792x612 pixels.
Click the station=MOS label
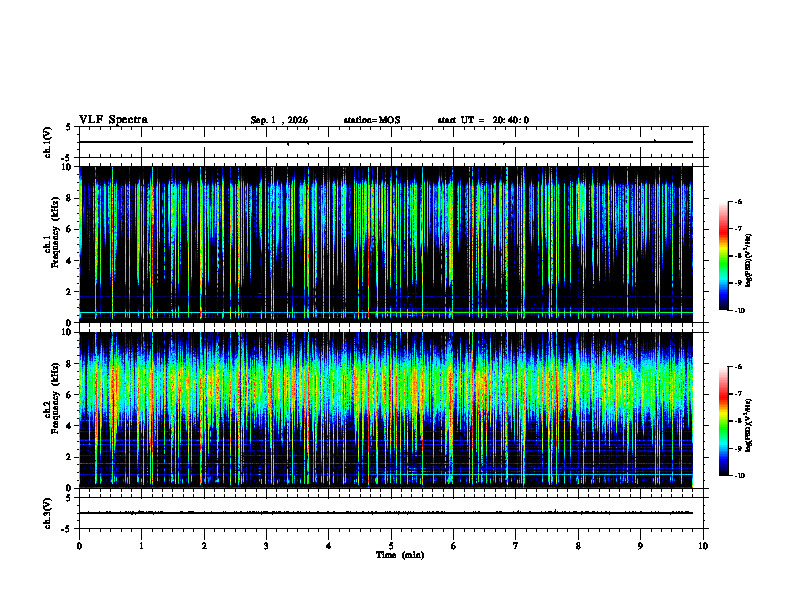372,120
